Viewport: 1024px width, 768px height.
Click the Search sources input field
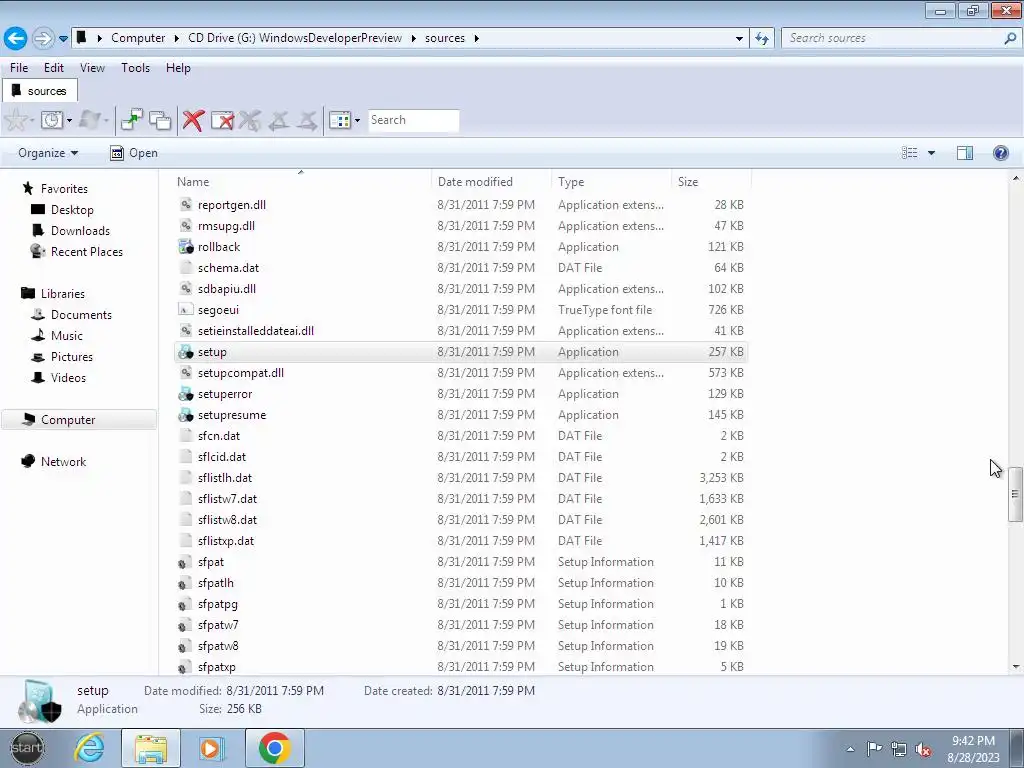click(893, 38)
